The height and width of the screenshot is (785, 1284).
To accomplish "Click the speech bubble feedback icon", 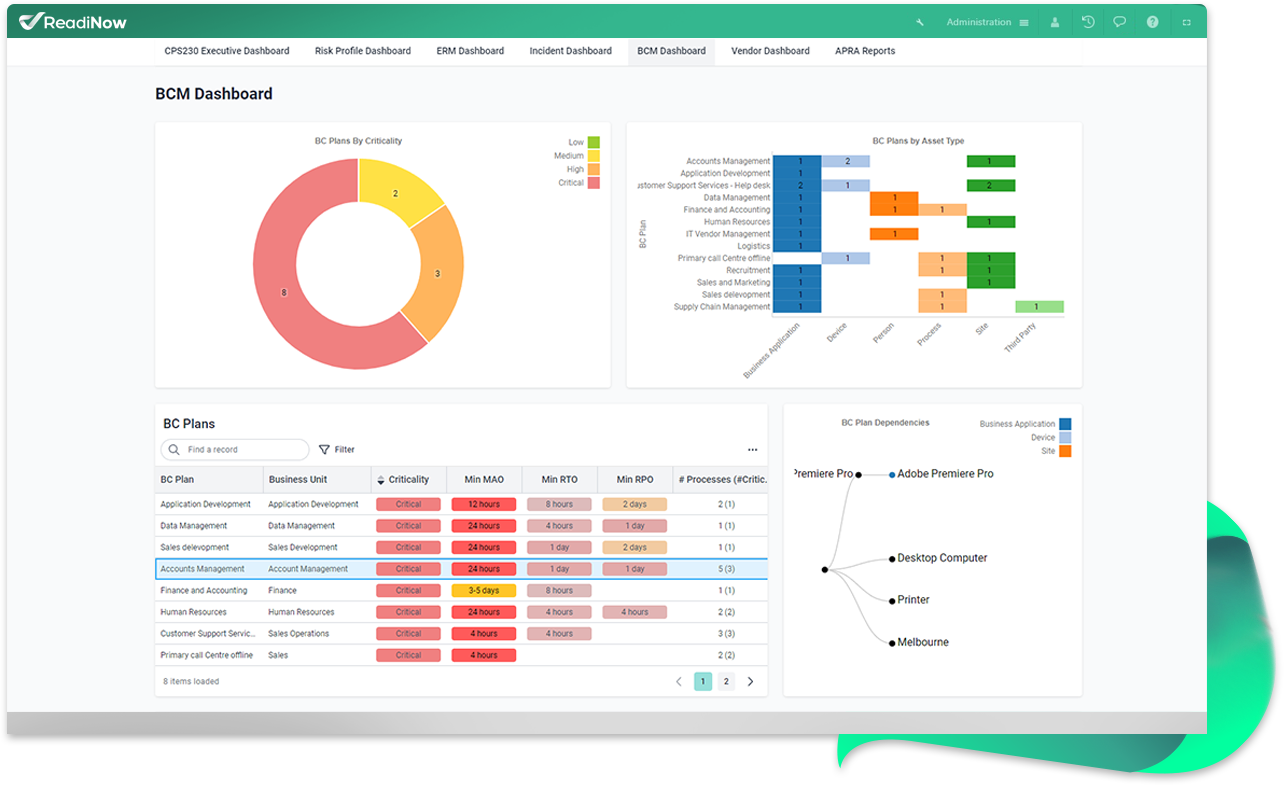I will tap(1120, 22).
